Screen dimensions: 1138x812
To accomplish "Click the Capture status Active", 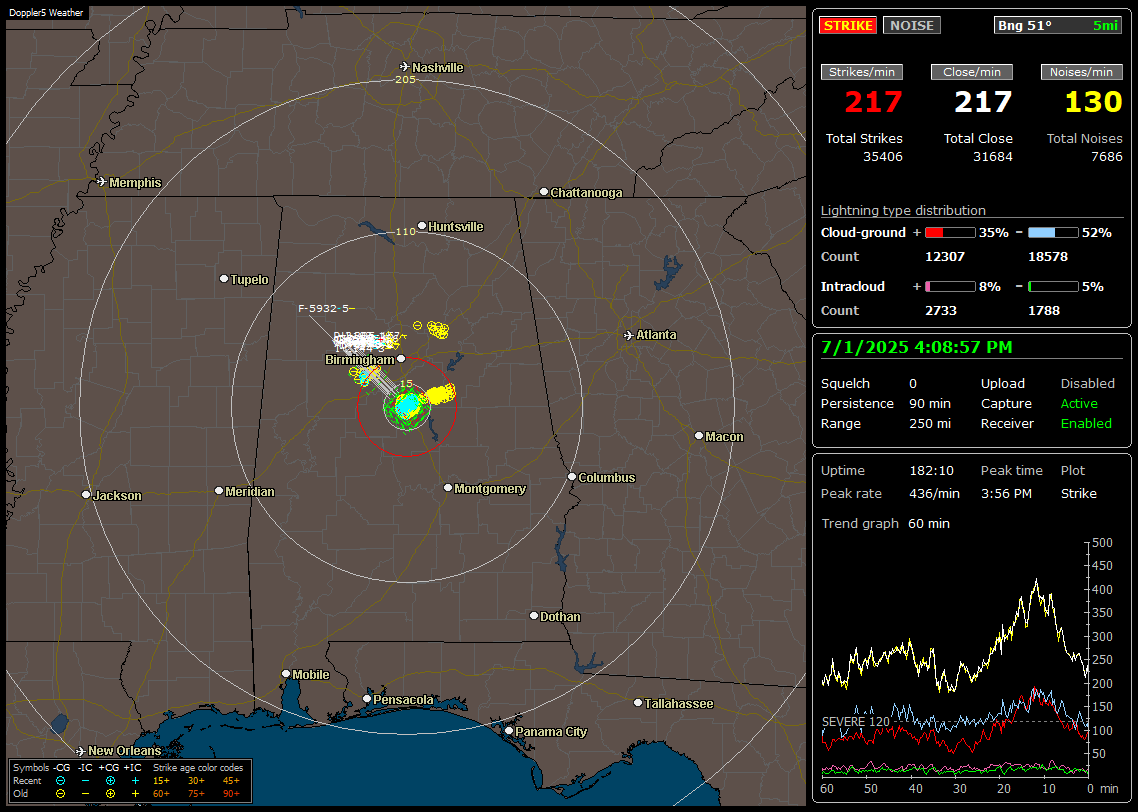I will tap(1079, 403).
